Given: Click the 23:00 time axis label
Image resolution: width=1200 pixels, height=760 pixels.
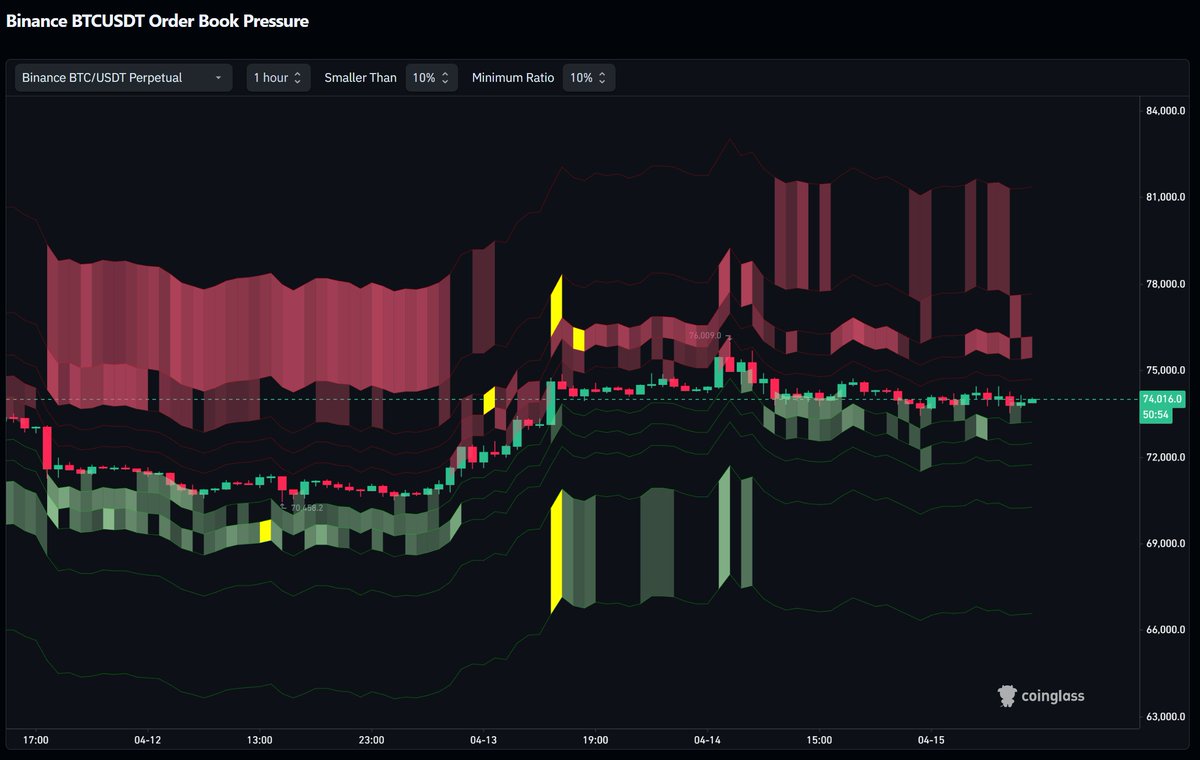Looking at the screenshot, I should pos(371,741).
